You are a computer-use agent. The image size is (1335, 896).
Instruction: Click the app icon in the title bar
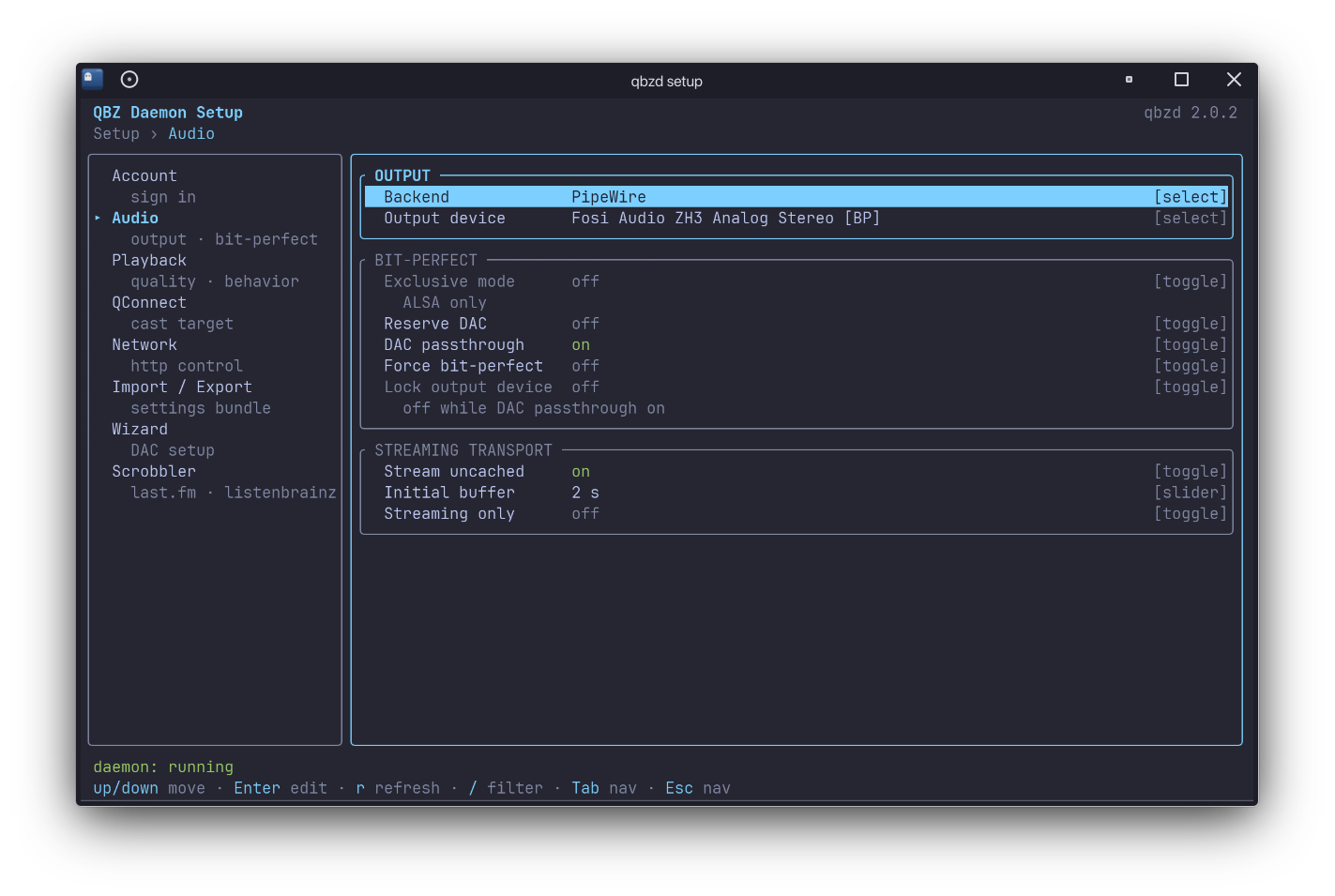(x=93, y=79)
